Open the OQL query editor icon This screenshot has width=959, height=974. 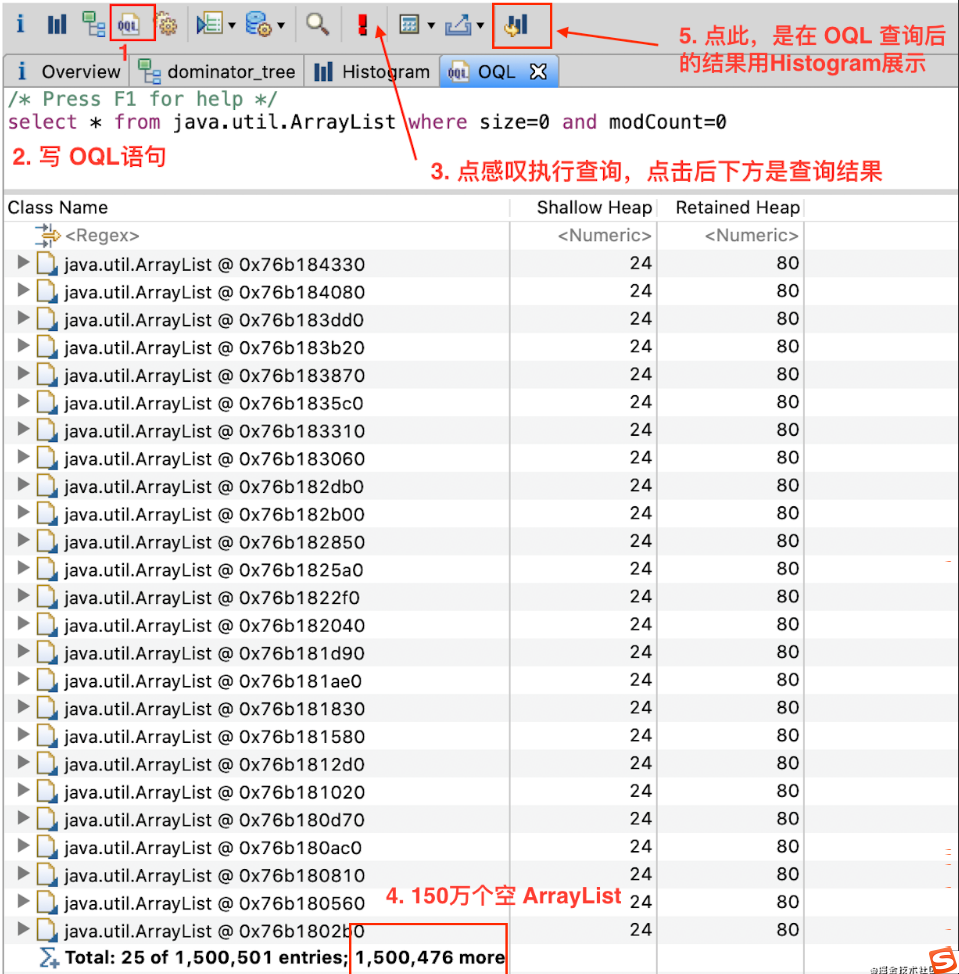tap(129, 25)
